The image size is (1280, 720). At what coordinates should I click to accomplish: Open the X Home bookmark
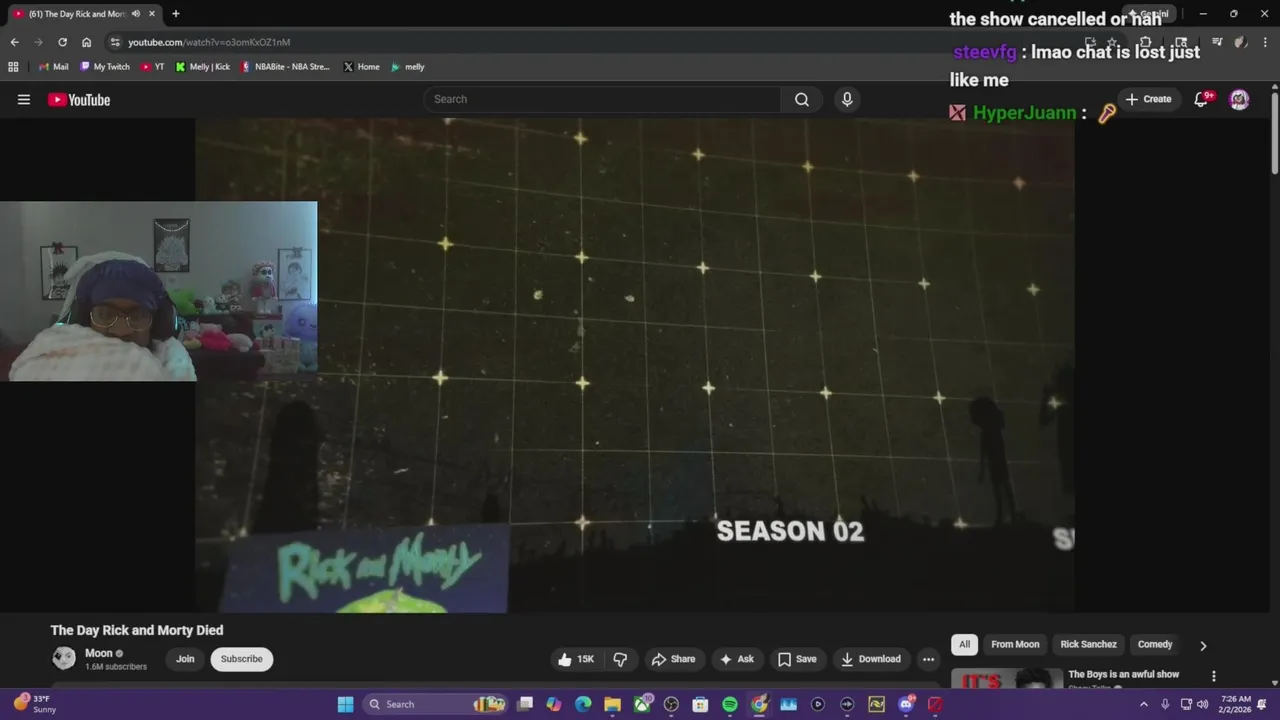tap(361, 67)
